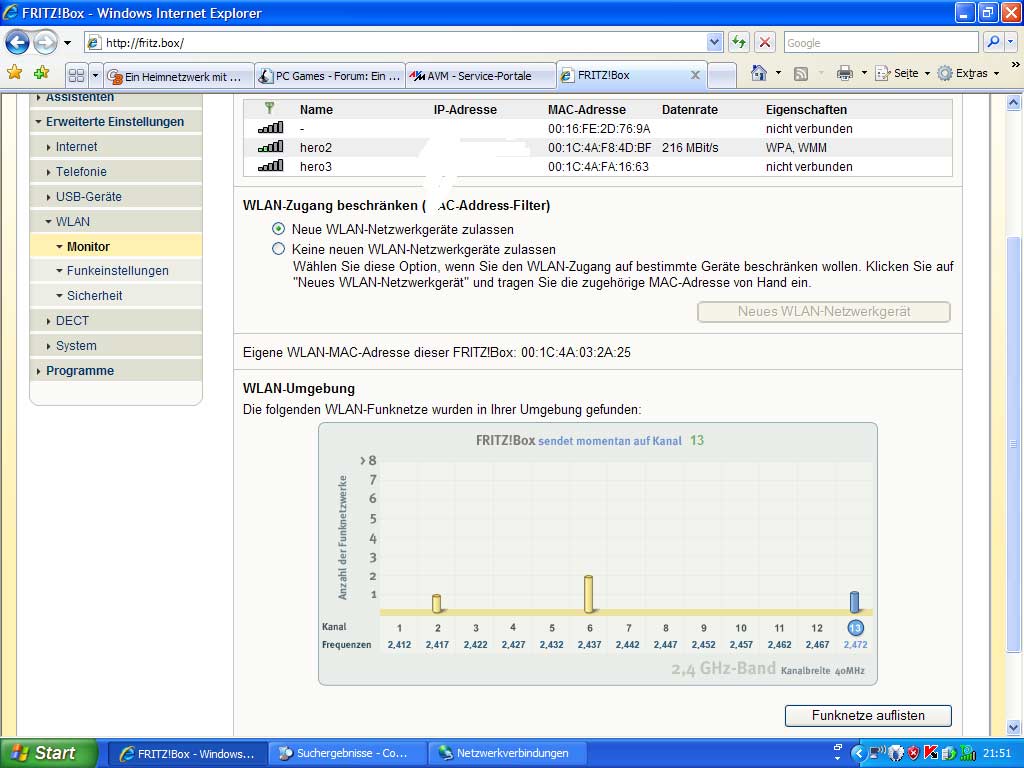Click scrollbar up arrow
Image resolution: width=1024 pixels, height=768 pixels.
pyautogui.click(x=1014, y=103)
